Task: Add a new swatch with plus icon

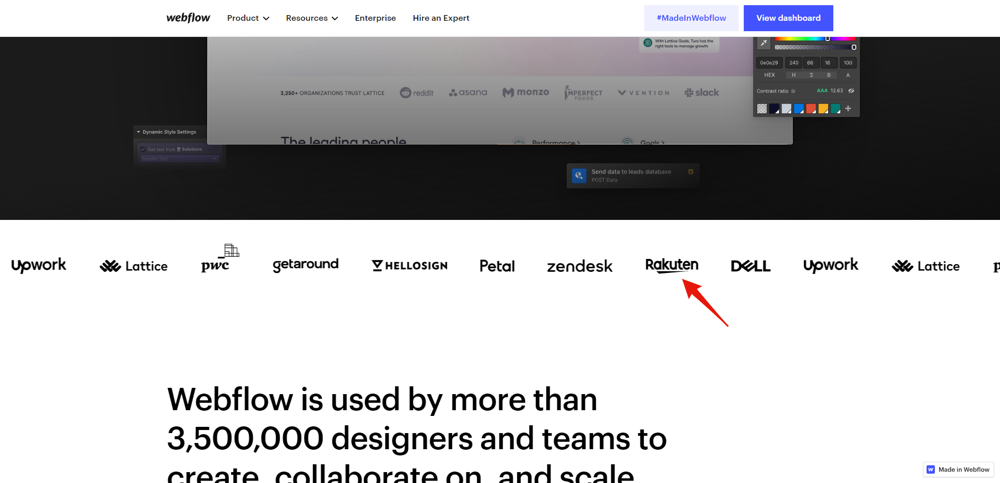Action: (848, 108)
